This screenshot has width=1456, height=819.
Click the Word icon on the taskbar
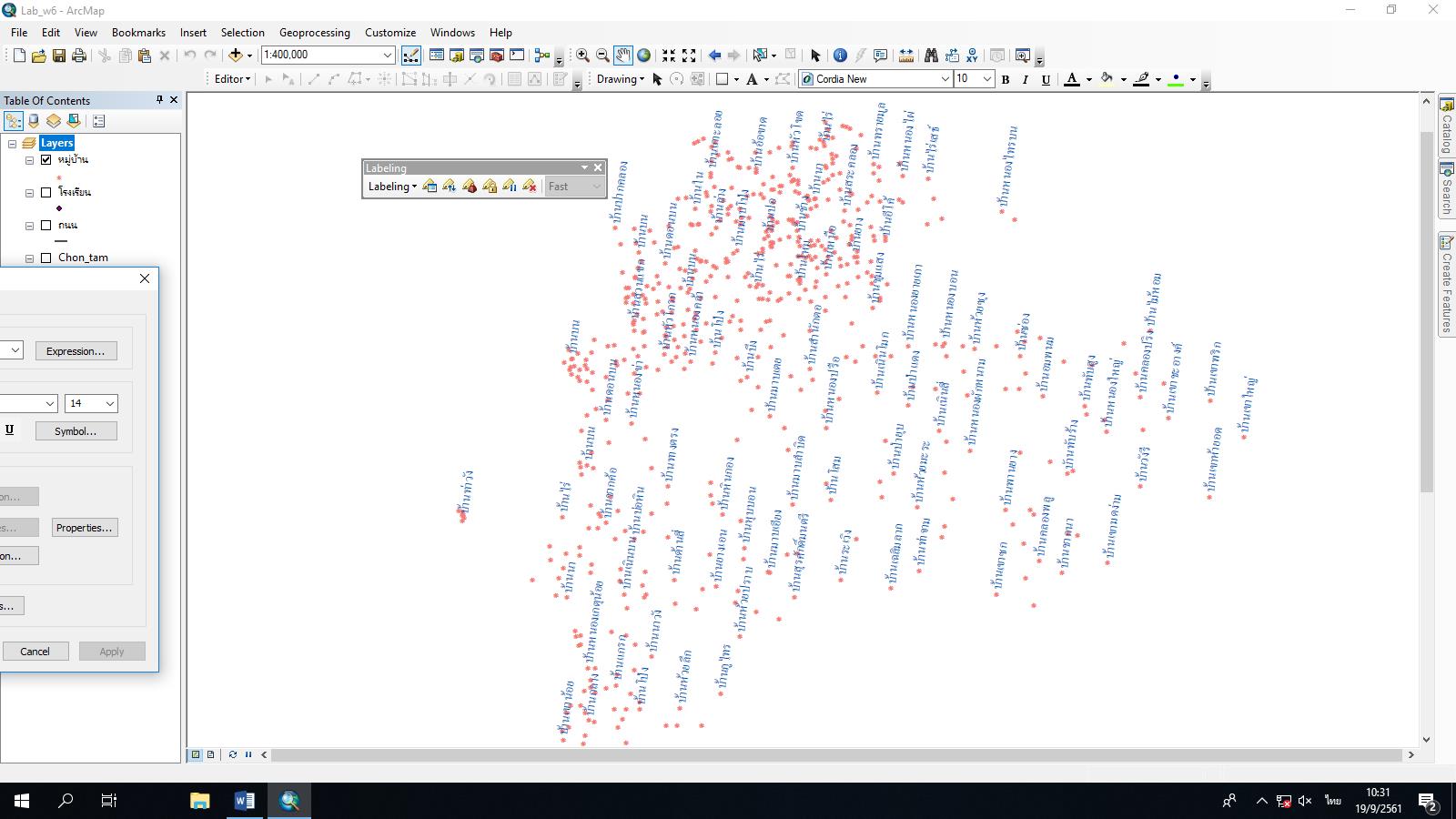pyautogui.click(x=243, y=801)
